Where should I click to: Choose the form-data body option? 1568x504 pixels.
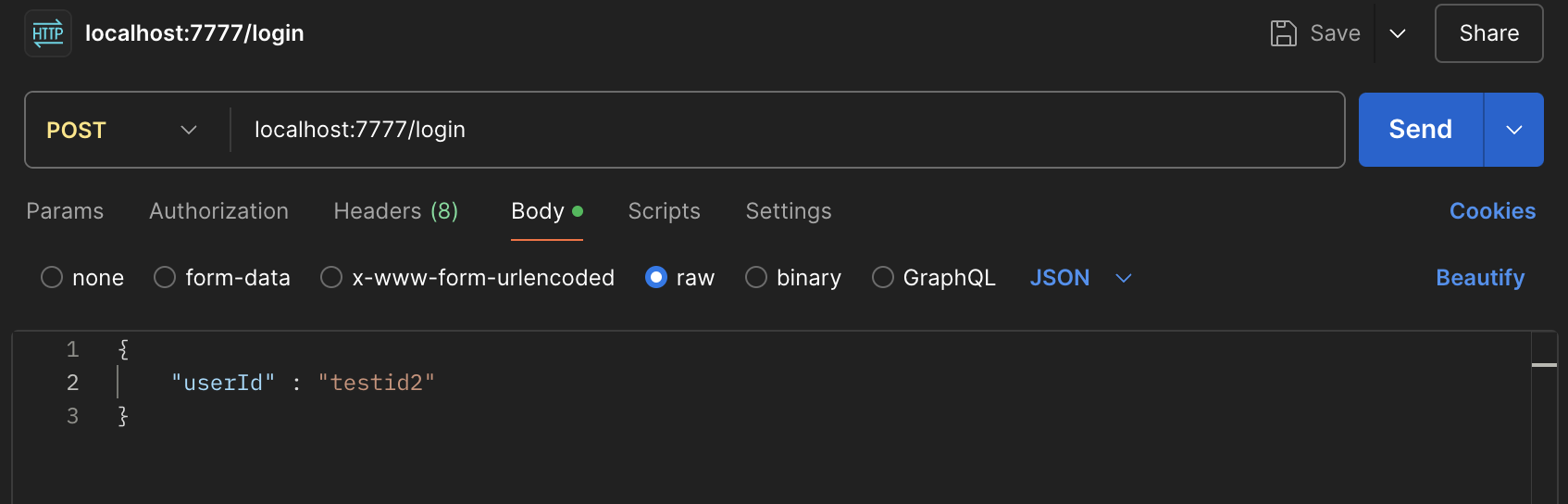click(x=165, y=278)
